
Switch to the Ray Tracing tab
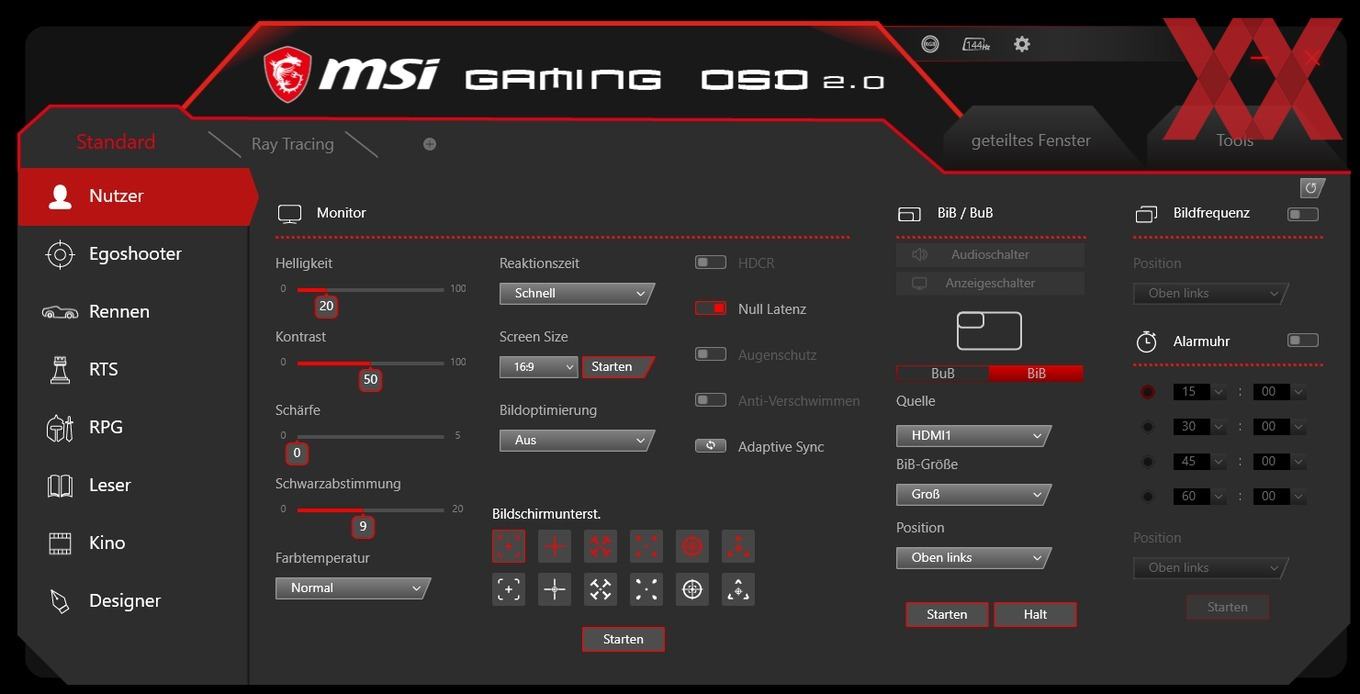pyautogui.click(x=292, y=144)
